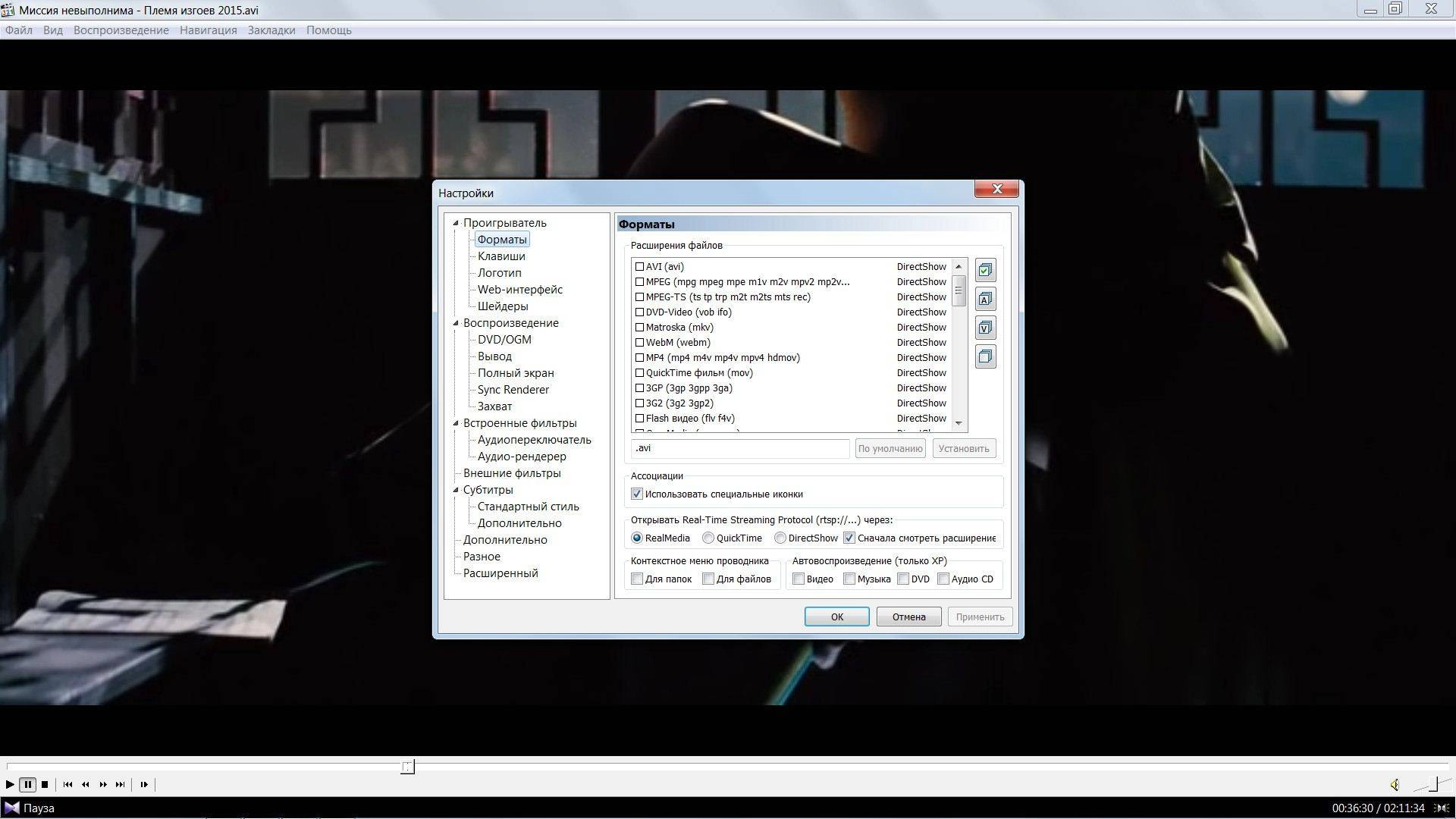Click the increase speed fast-forward icon
The width and height of the screenshot is (1456, 819).
[102, 785]
